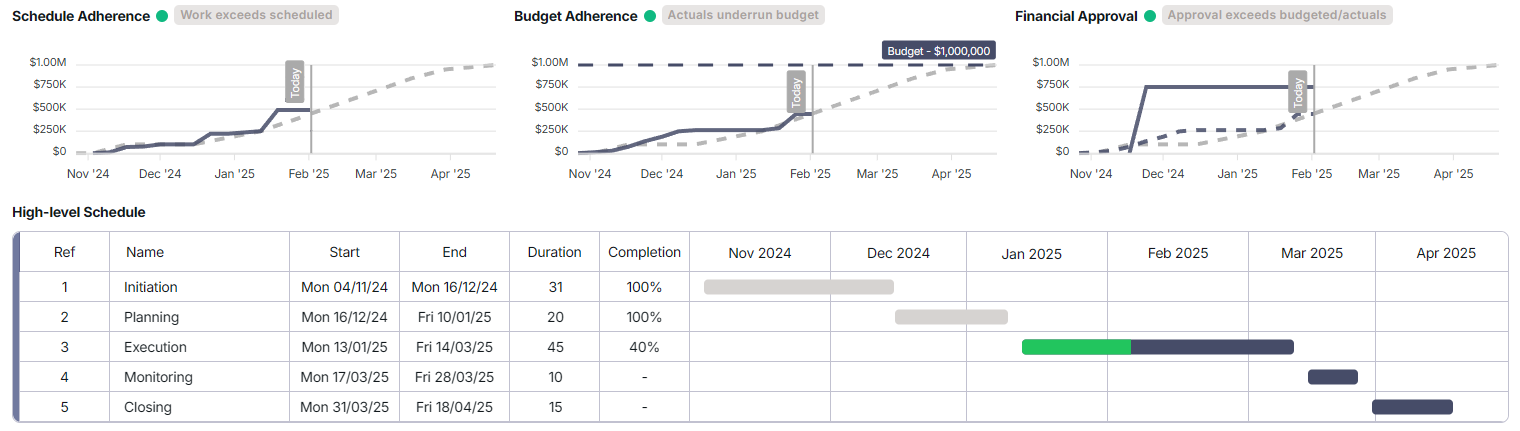Screen dimensions: 1520x431
Task: Click the Closing Gantt bar in April
Action: point(1412,407)
